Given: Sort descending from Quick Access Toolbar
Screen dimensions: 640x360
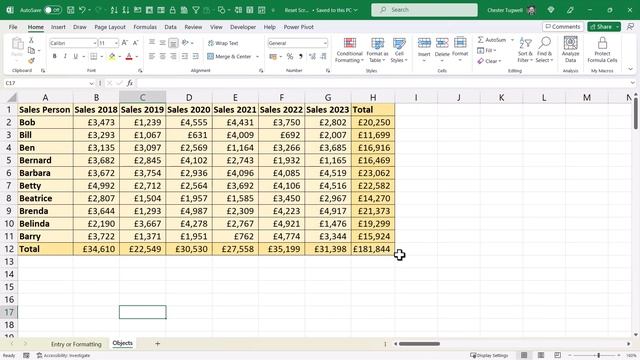Looking at the screenshot, I should tap(126, 10).
